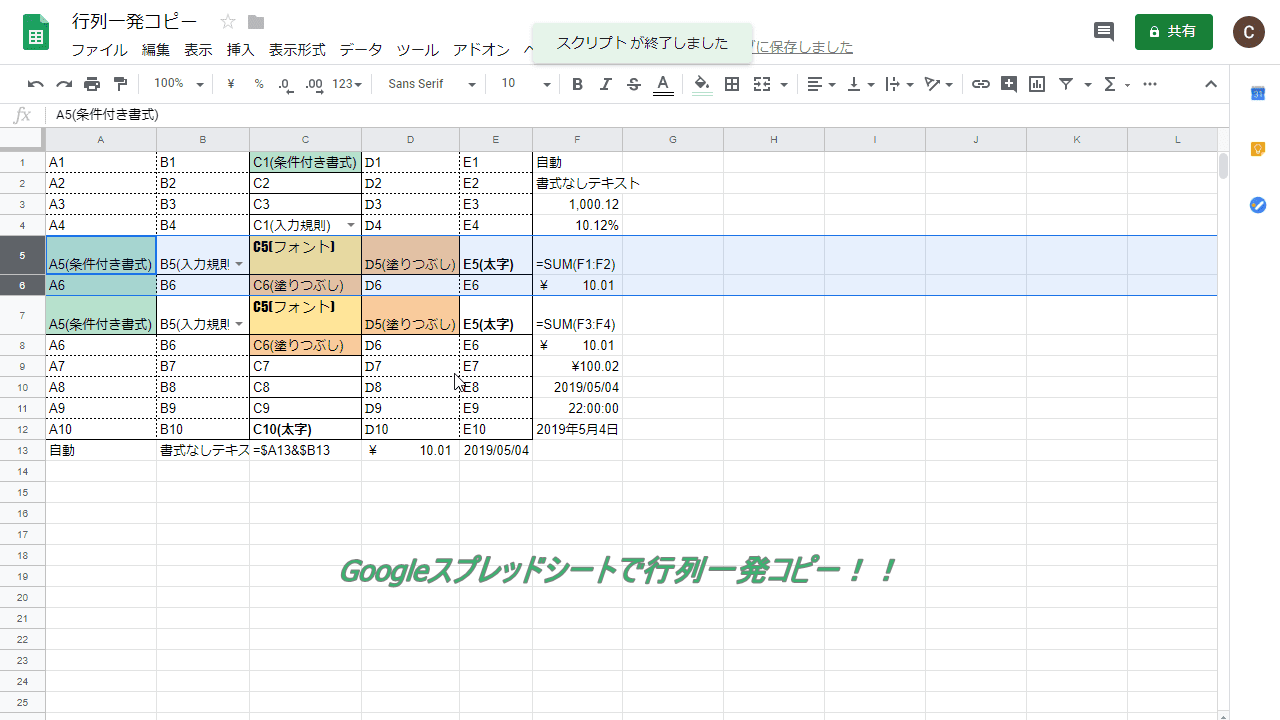Open the データ menu
This screenshot has width=1280, height=720.
click(360, 49)
